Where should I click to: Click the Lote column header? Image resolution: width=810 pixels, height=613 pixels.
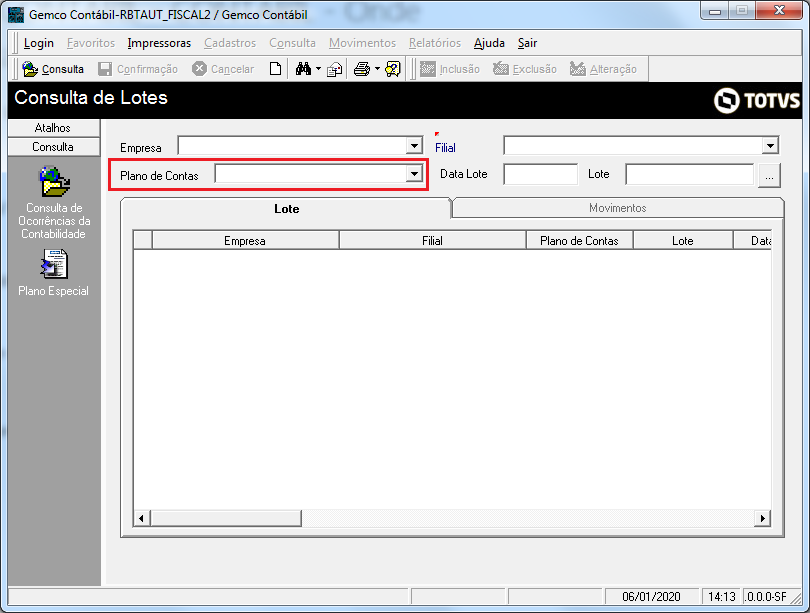tap(683, 240)
